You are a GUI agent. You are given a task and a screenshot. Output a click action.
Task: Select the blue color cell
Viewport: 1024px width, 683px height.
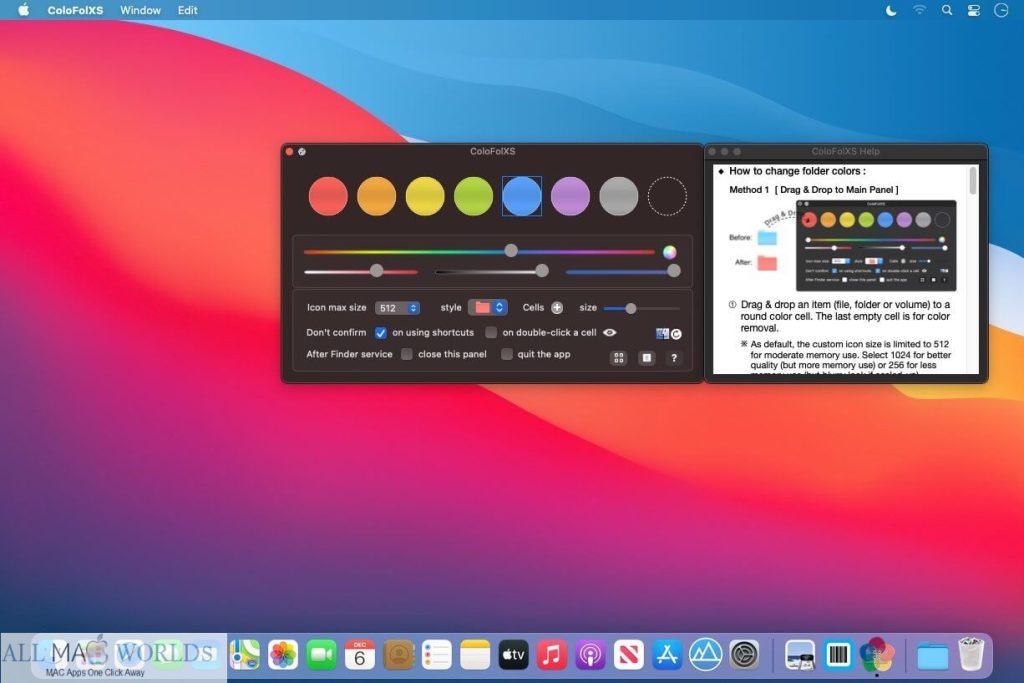pyautogui.click(x=521, y=196)
